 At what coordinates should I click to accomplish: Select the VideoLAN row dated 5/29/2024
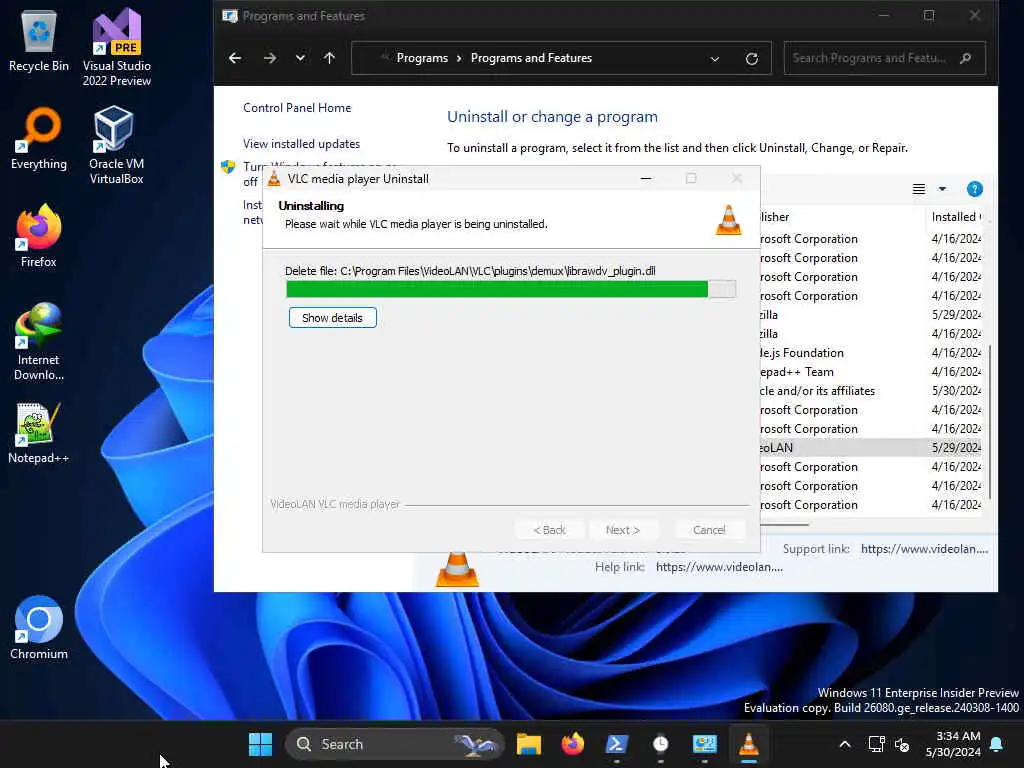pyautogui.click(x=871, y=447)
